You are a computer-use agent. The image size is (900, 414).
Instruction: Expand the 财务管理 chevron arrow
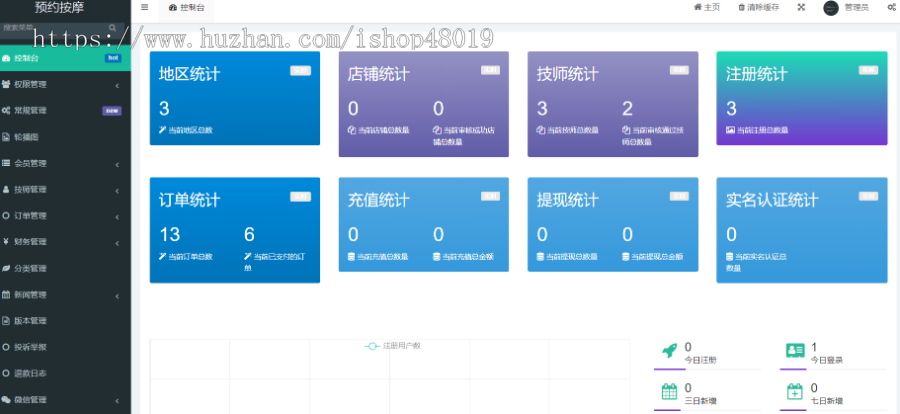(x=117, y=243)
